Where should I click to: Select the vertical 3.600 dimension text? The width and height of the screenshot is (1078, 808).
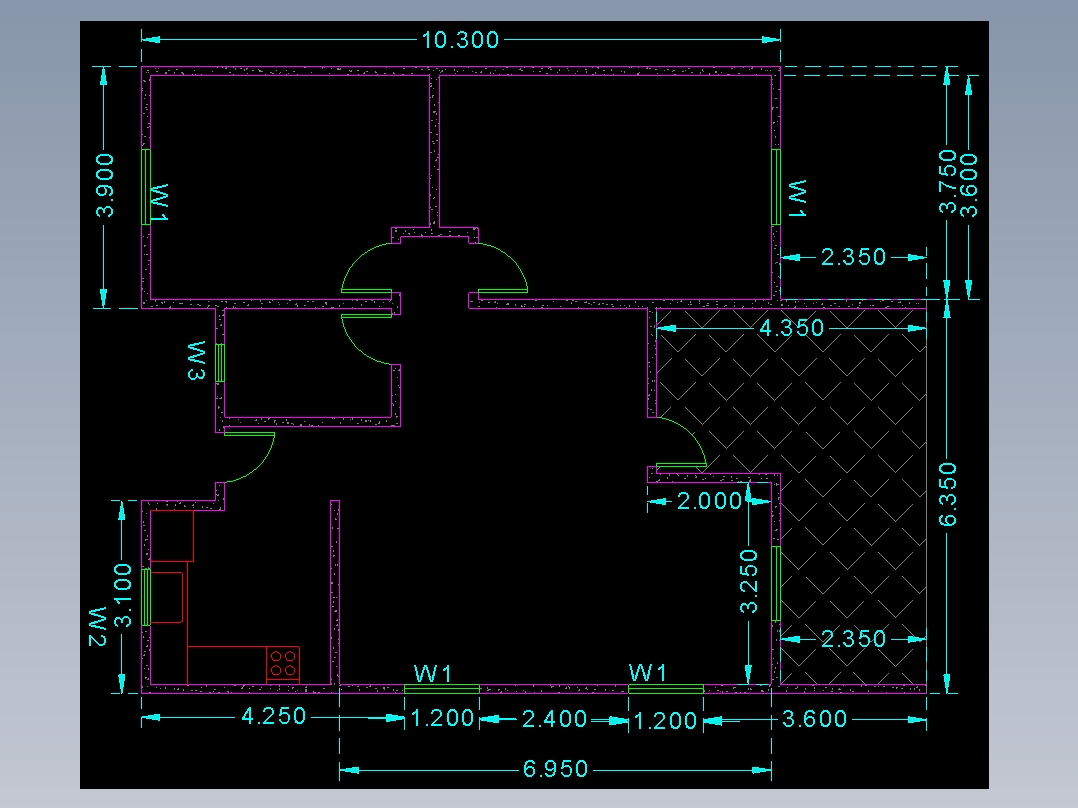968,185
